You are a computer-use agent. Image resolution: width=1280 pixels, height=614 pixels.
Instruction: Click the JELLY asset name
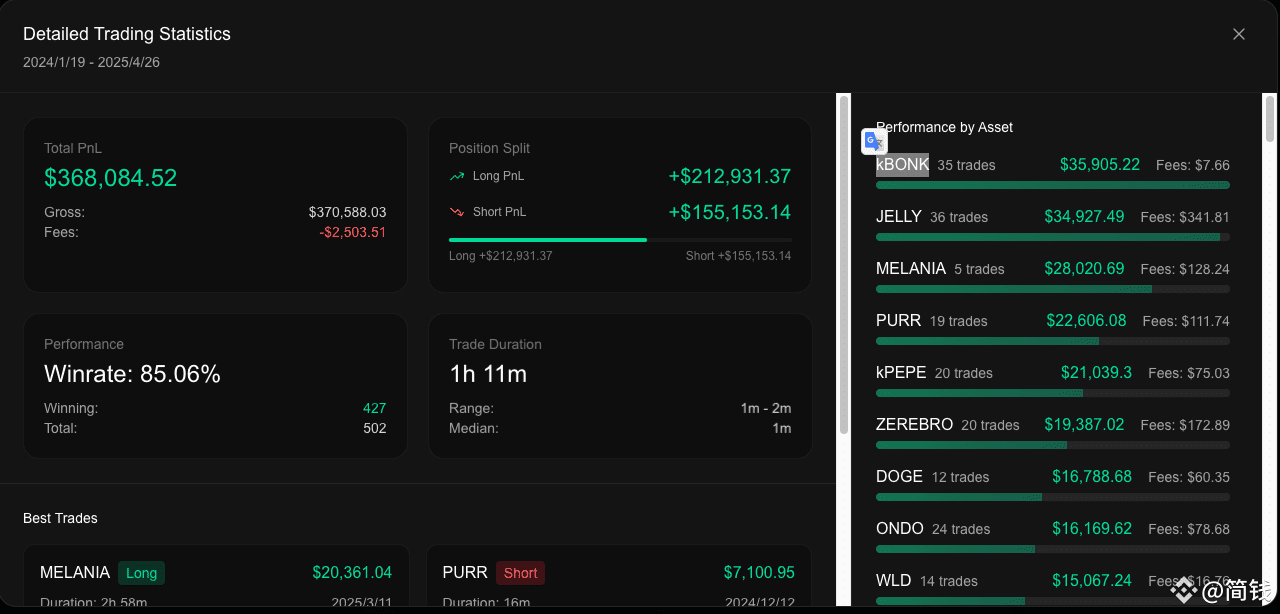899,217
